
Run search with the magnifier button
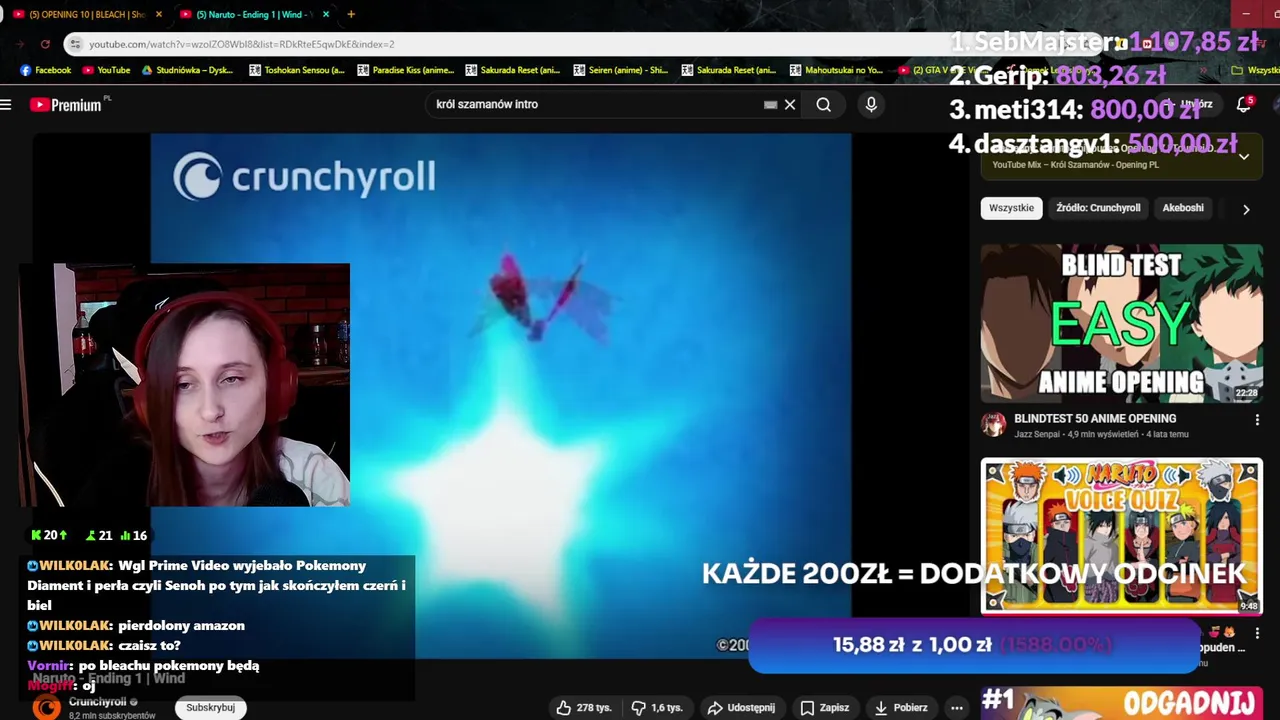[x=823, y=104]
